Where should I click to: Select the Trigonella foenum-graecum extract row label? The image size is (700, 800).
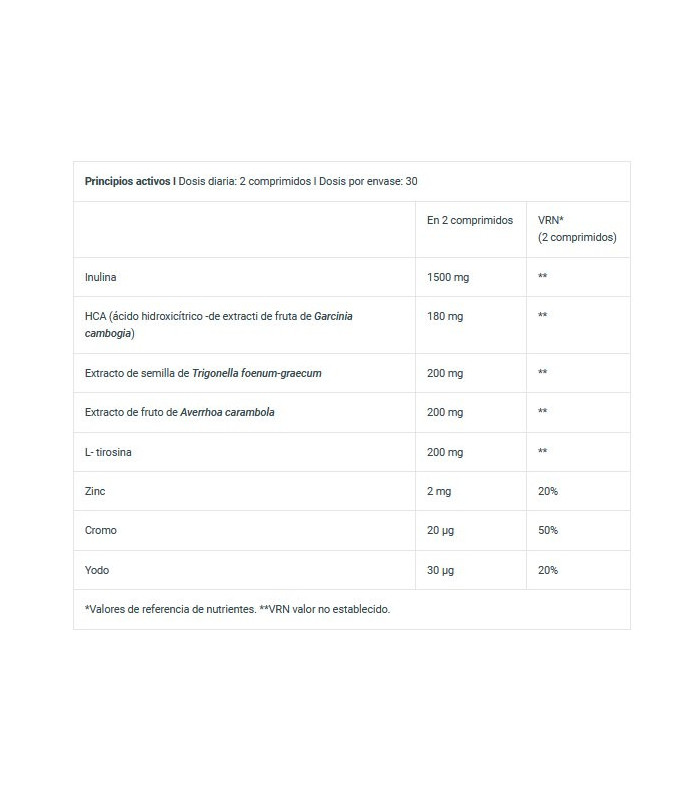pyautogui.click(x=203, y=373)
